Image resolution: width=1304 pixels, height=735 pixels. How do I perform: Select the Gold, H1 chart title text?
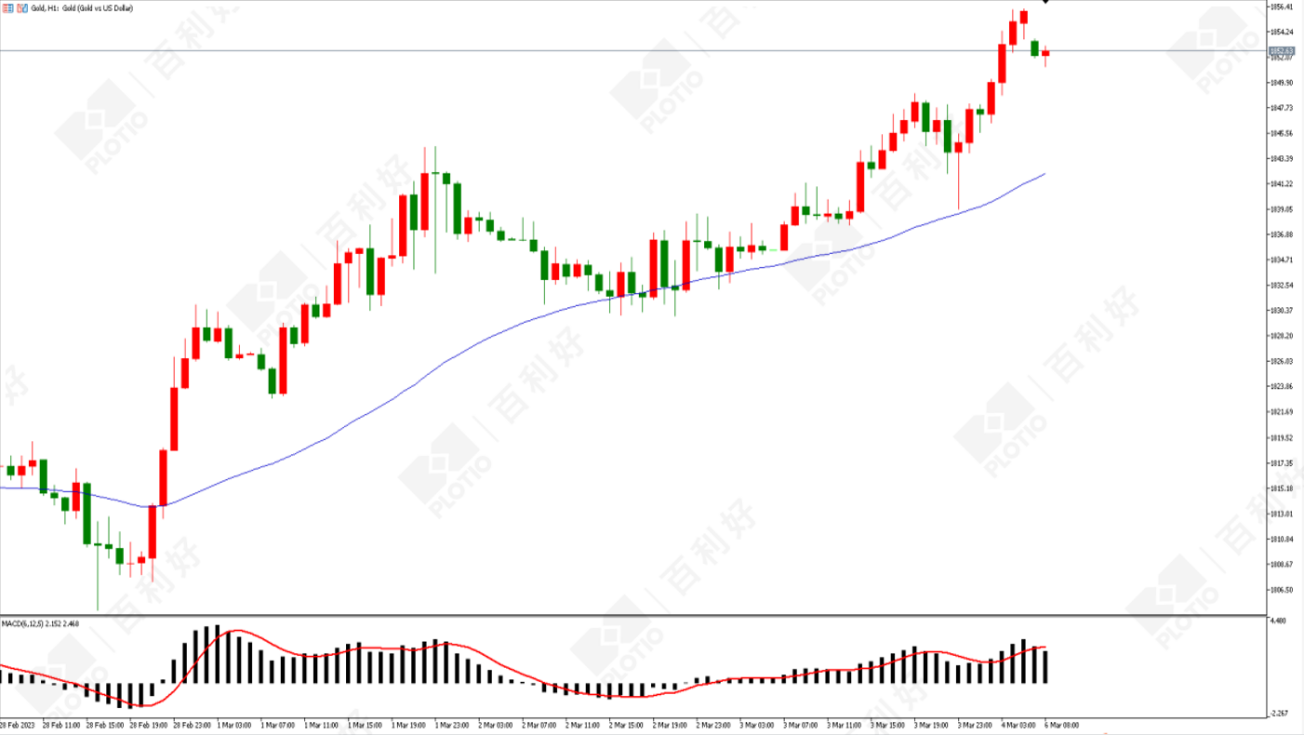[47, 8]
